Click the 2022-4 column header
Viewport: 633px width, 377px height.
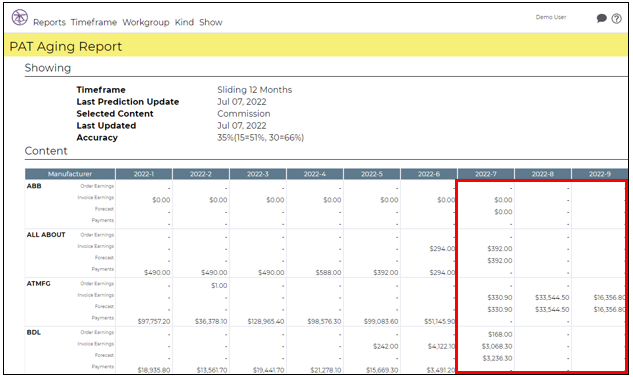(x=314, y=174)
